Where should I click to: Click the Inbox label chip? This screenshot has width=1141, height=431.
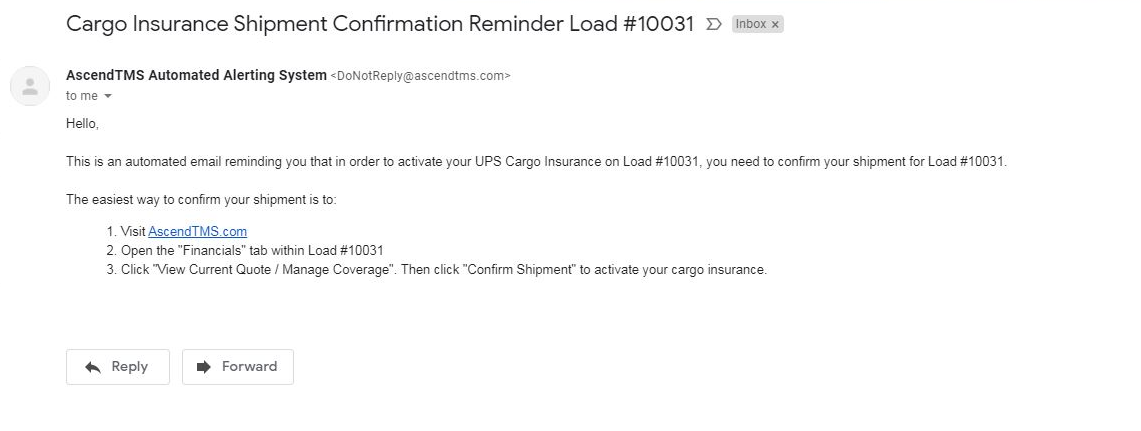pos(750,24)
